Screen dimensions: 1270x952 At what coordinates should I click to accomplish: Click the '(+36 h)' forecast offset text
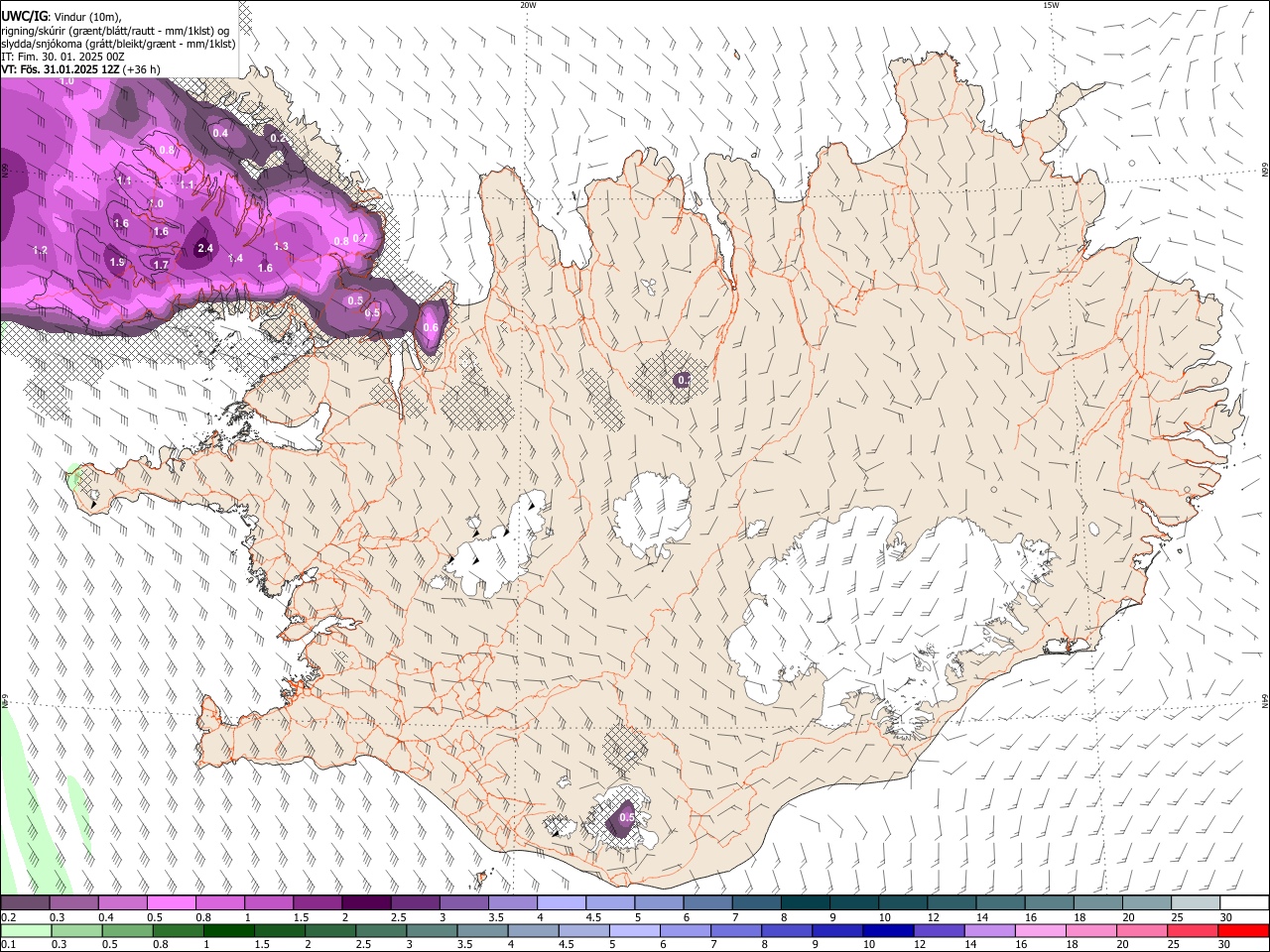point(142,69)
